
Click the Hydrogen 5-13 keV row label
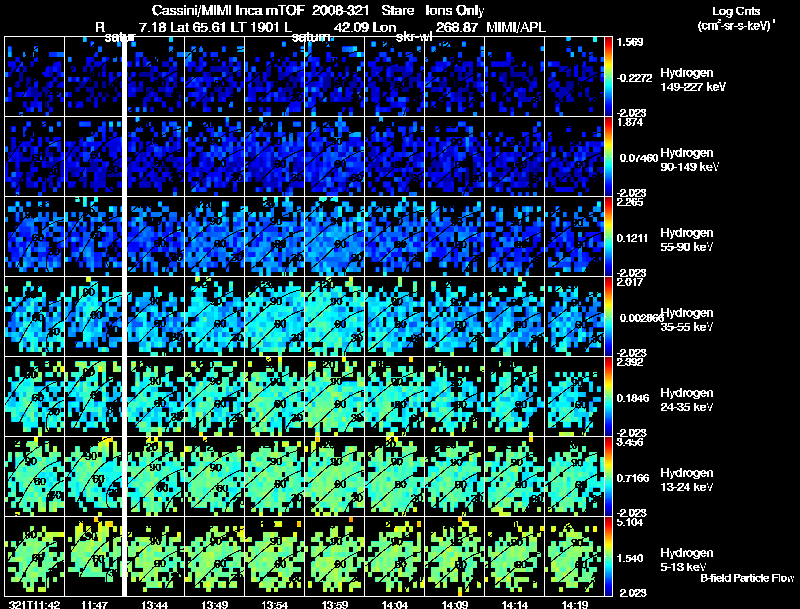[x=687, y=560]
